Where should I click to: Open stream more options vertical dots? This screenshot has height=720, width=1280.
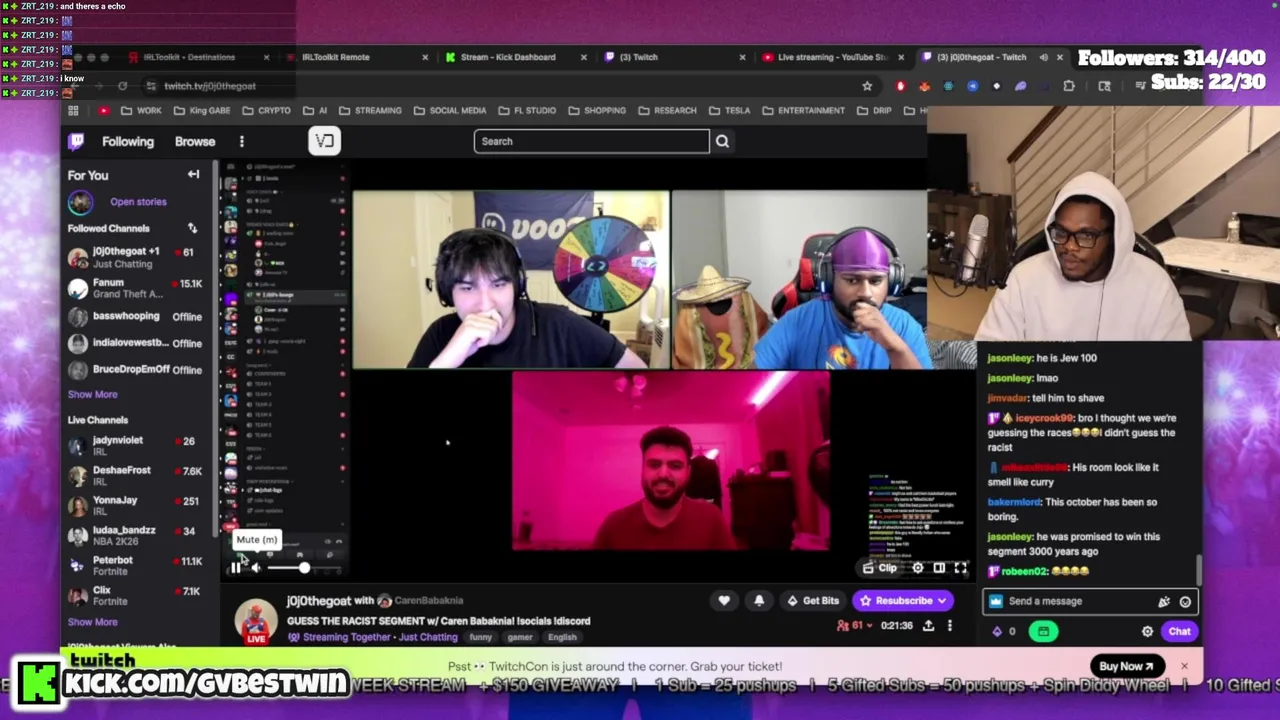(950, 625)
